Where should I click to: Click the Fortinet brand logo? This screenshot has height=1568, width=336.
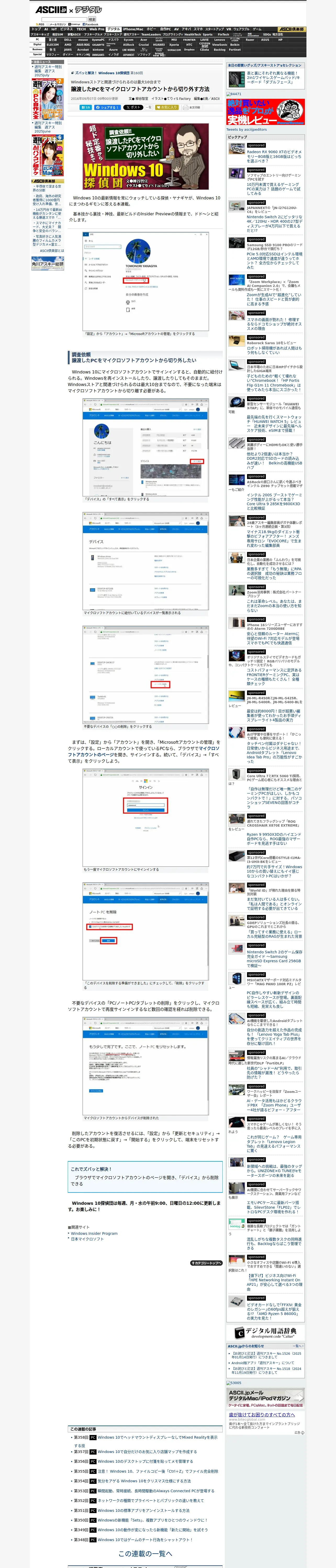coord(235,49)
